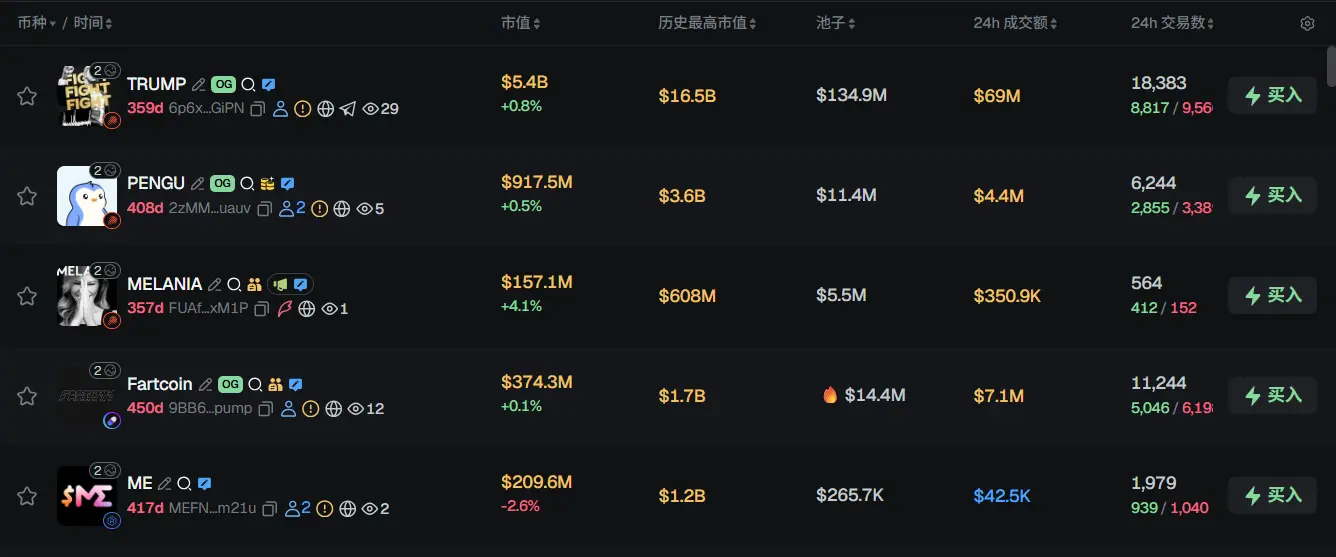Sort by 24h 成交额 column
This screenshot has height=557, width=1336.
coord(1015,23)
